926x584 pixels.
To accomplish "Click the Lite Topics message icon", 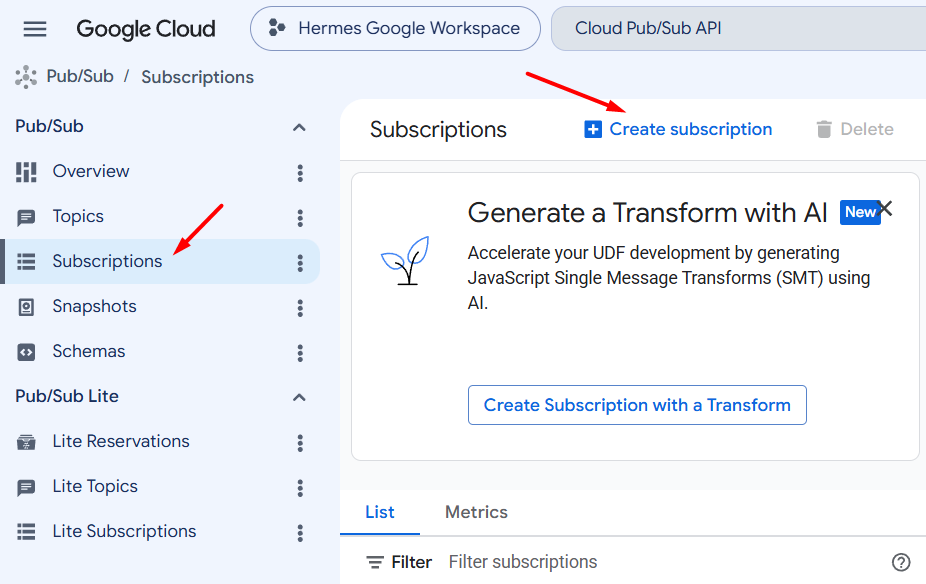I will [x=26, y=488].
